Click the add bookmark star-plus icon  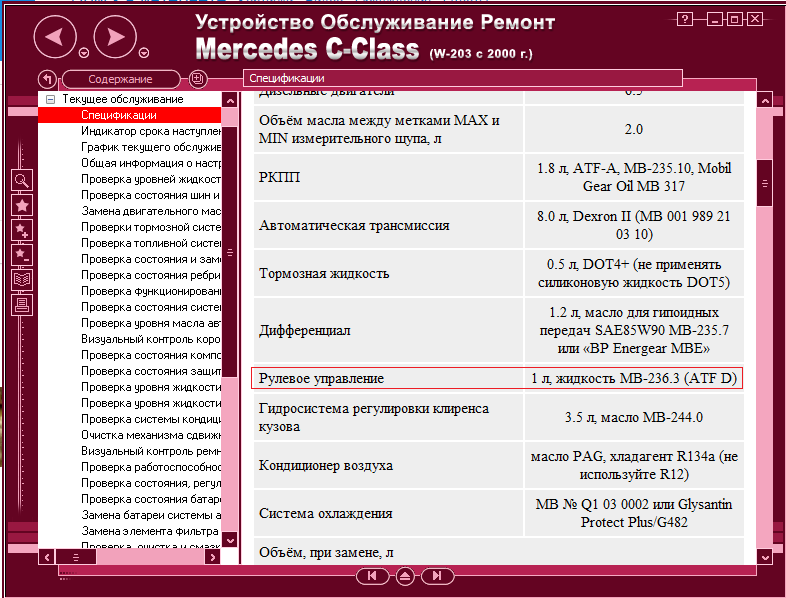tap(22, 230)
